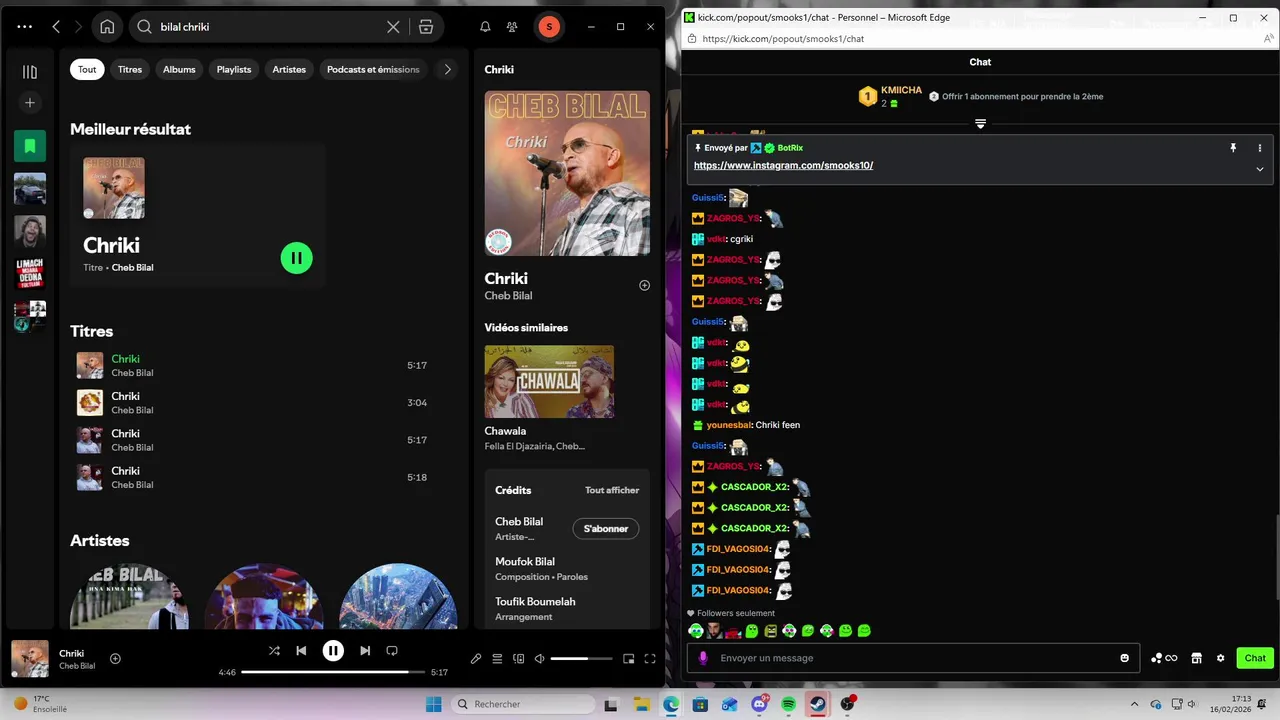The height and width of the screenshot is (720, 1280).
Task: Open Windows Start menu
Action: [434, 704]
